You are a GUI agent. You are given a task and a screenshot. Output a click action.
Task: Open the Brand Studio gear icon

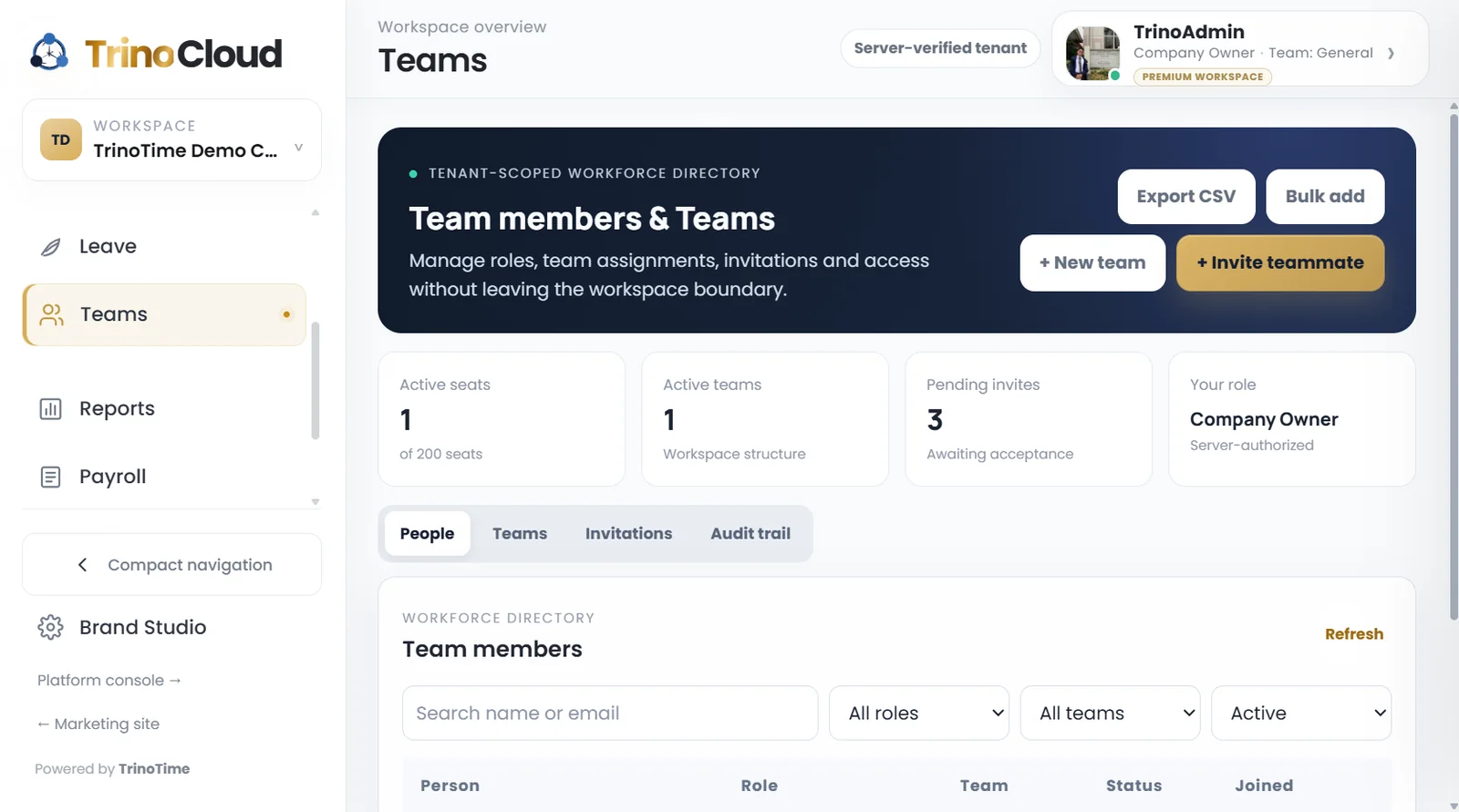click(x=50, y=627)
